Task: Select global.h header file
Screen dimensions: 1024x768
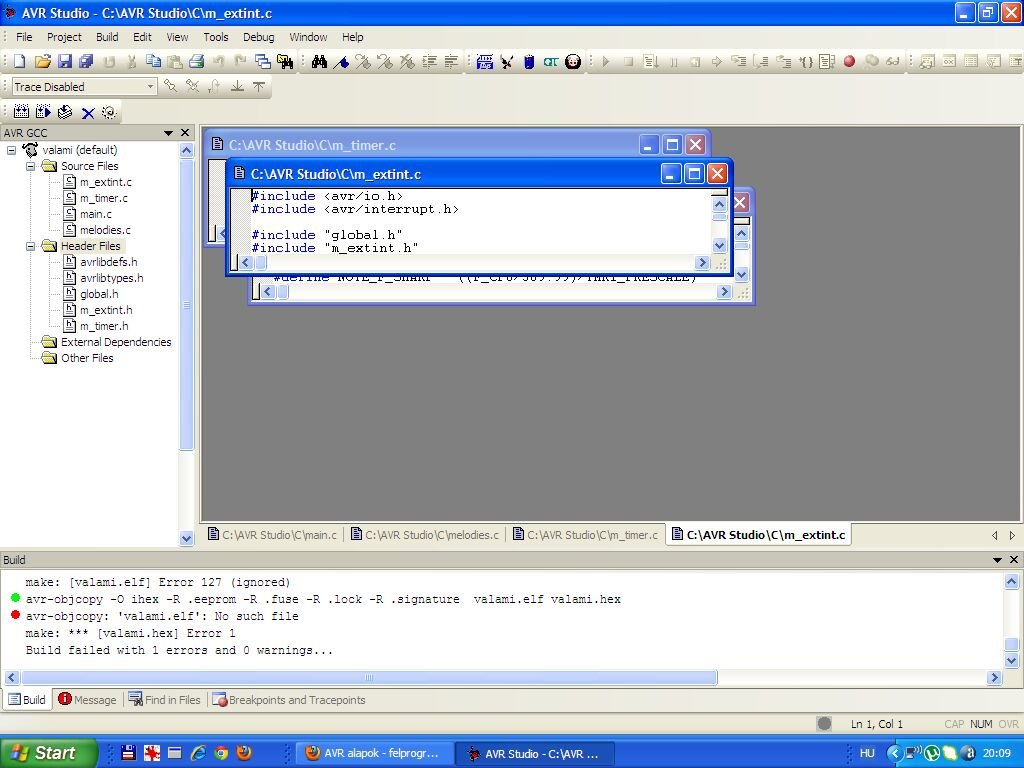Action: tap(91, 294)
